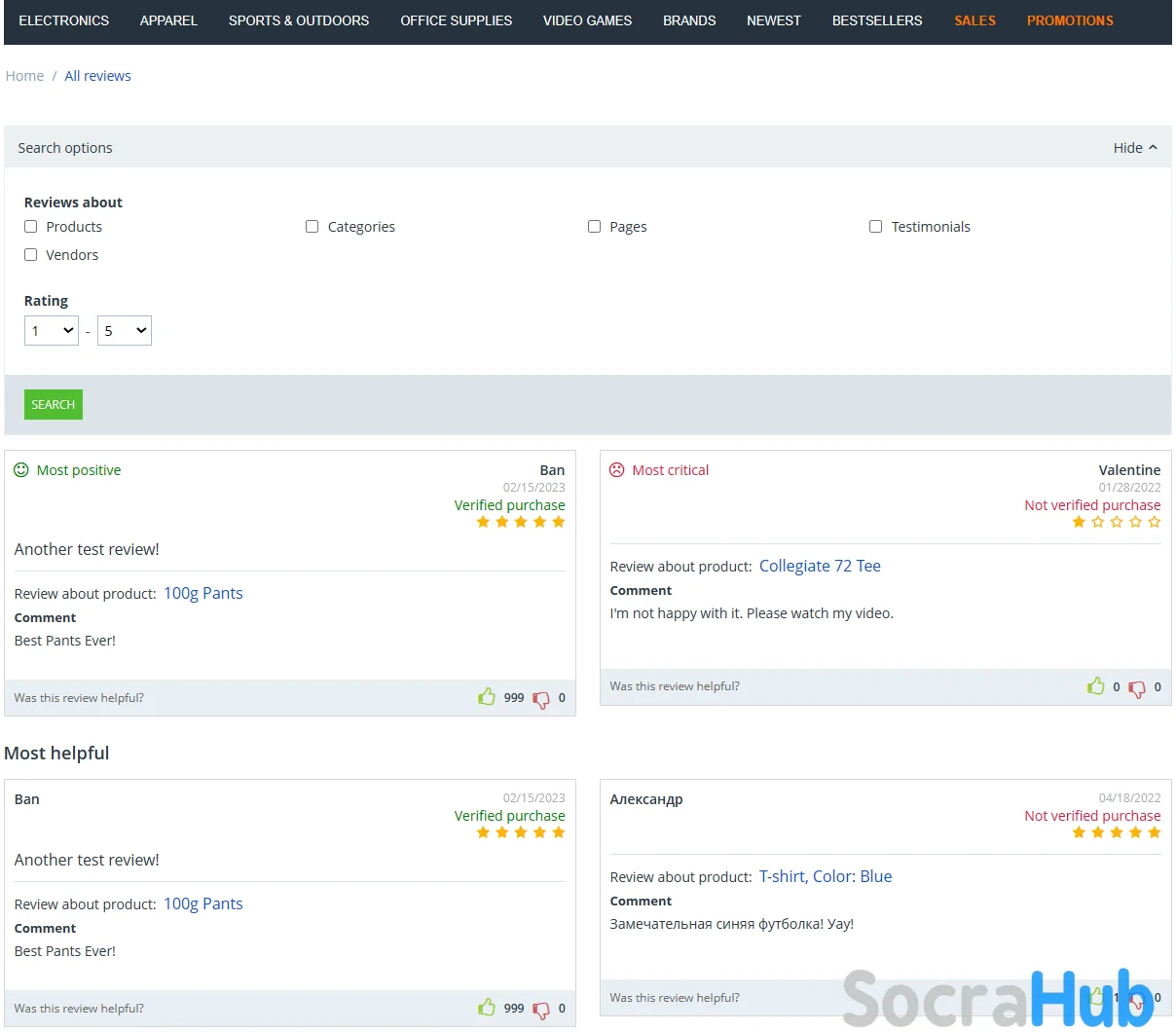This screenshot has height=1032, width=1176.
Task: Open Office Supplies menu
Action: pyautogui.click(x=457, y=20)
